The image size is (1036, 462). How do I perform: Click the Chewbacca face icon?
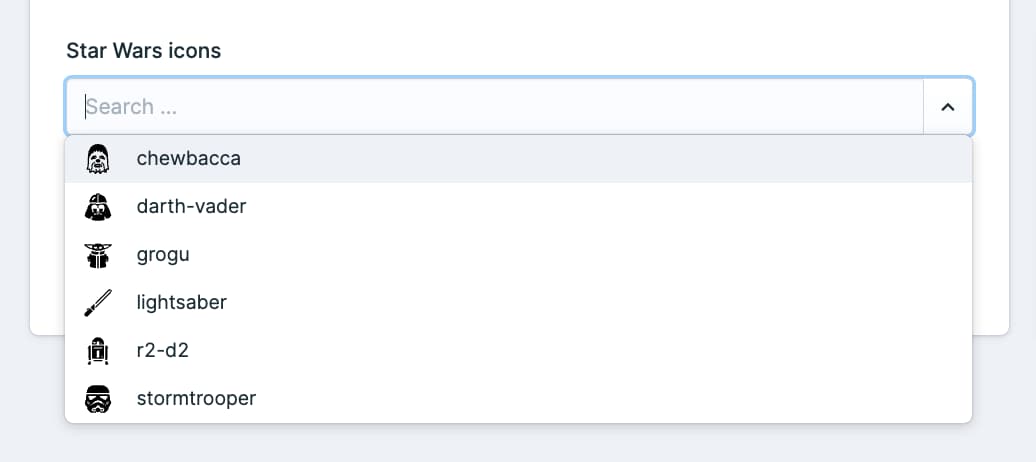98,159
